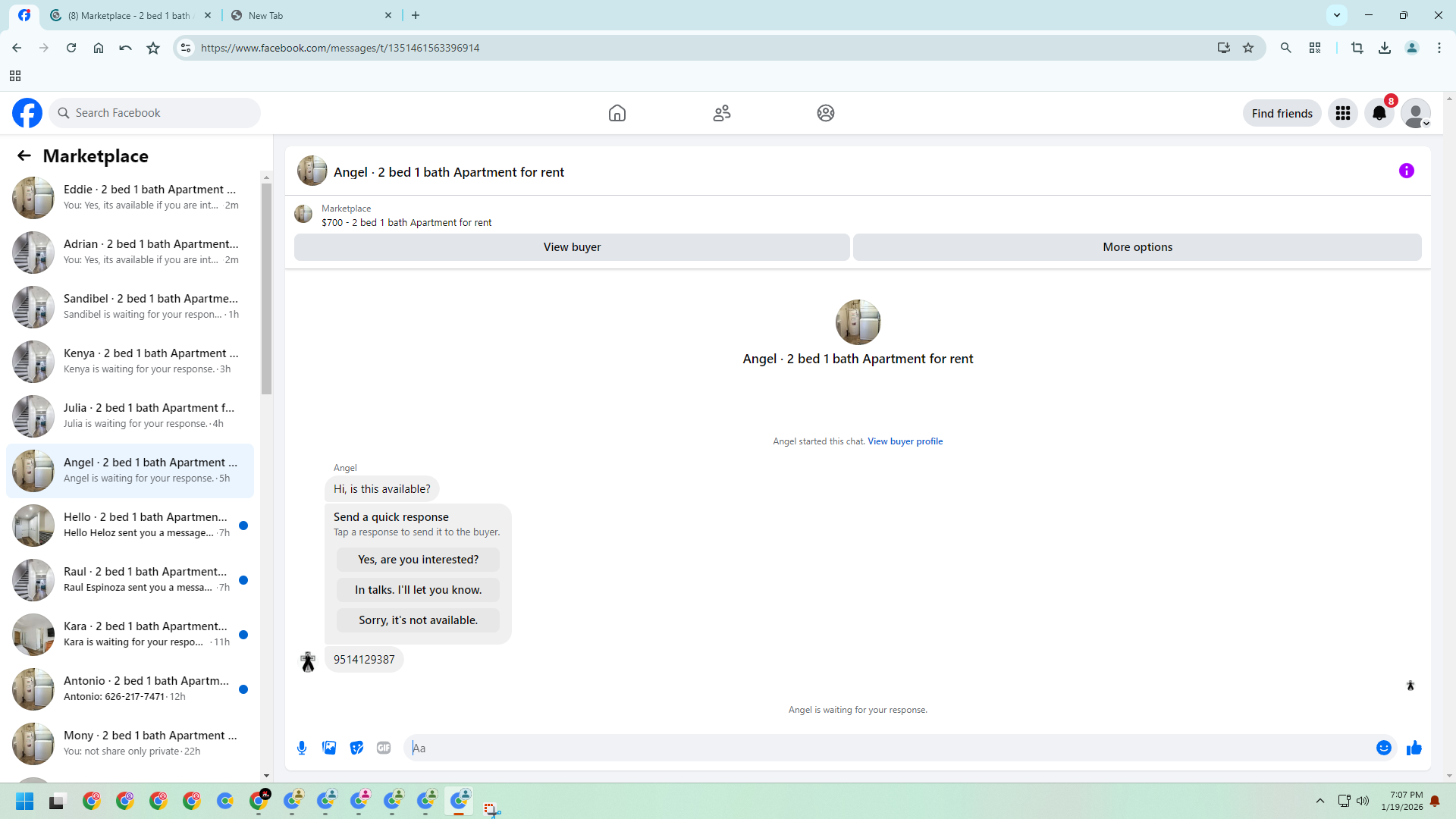Click the voice clip microphone icon
The image size is (1456, 819).
tap(302, 748)
